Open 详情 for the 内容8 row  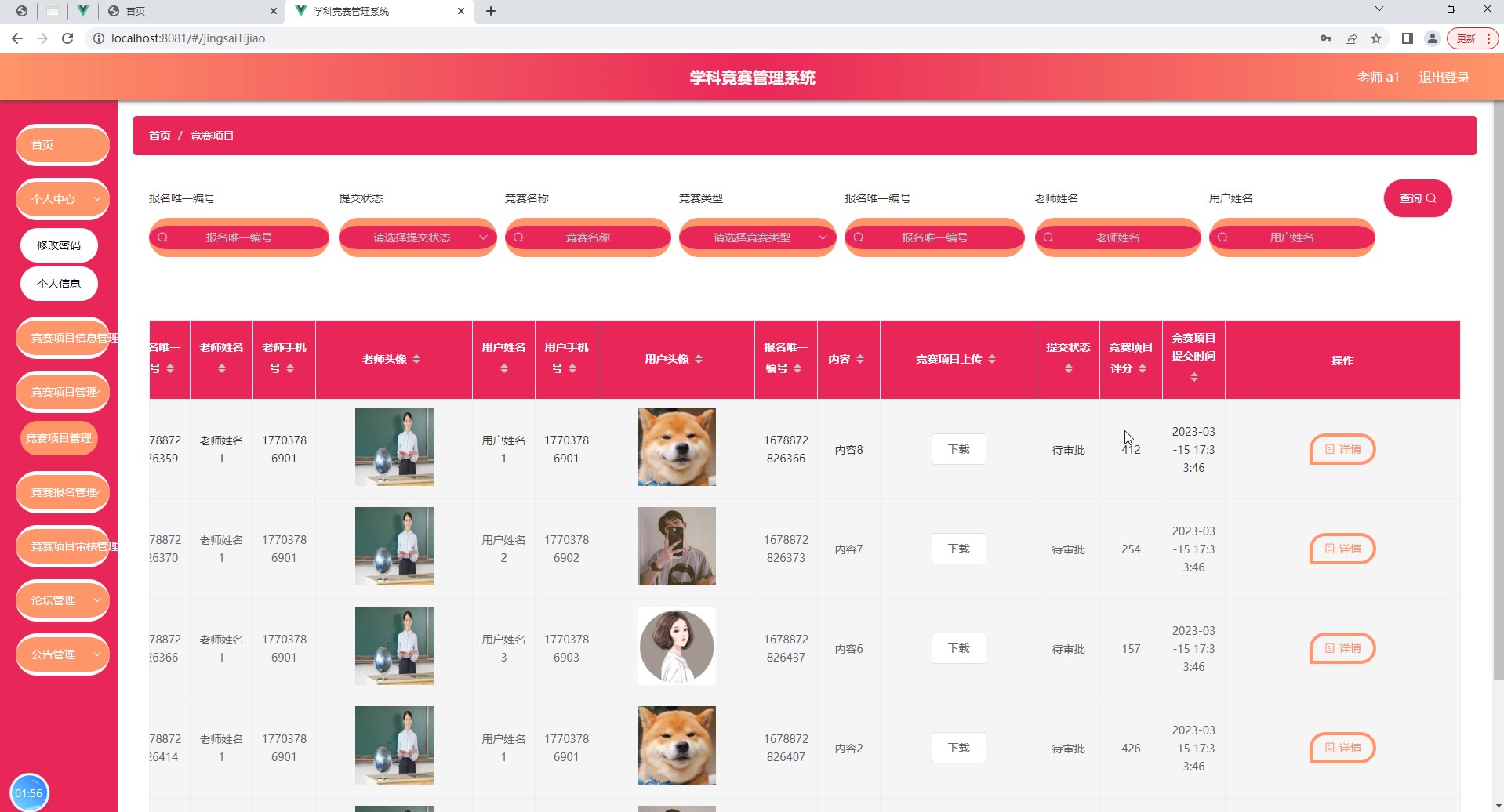pyautogui.click(x=1342, y=449)
